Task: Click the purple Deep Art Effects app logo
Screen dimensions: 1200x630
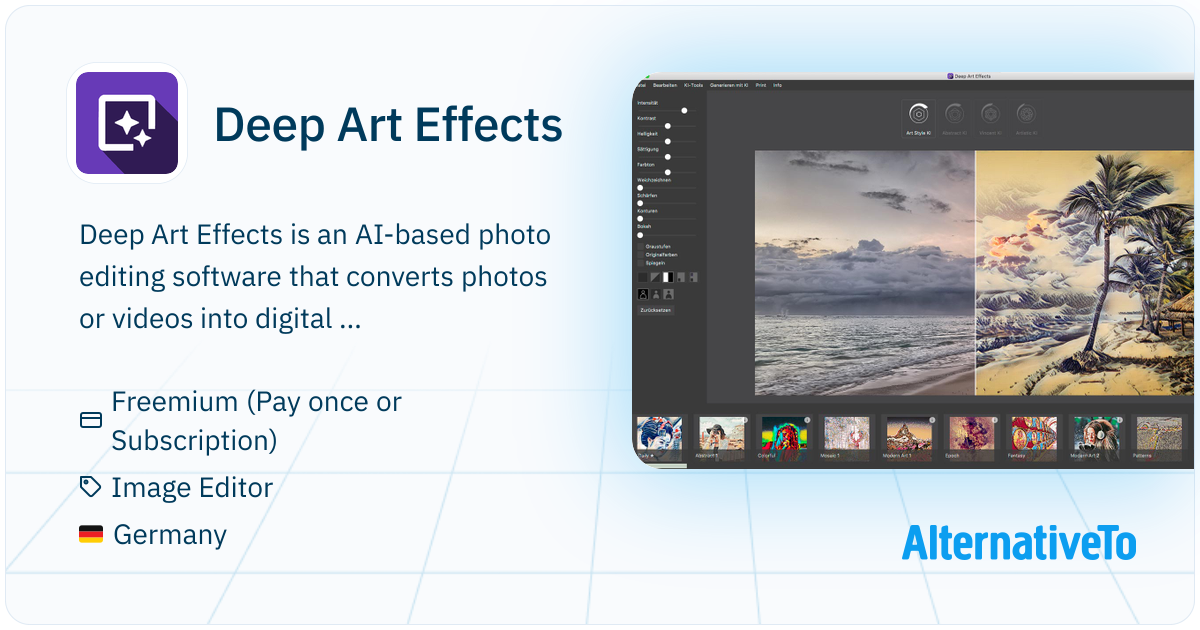Action: pyautogui.click(x=127, y=124)
